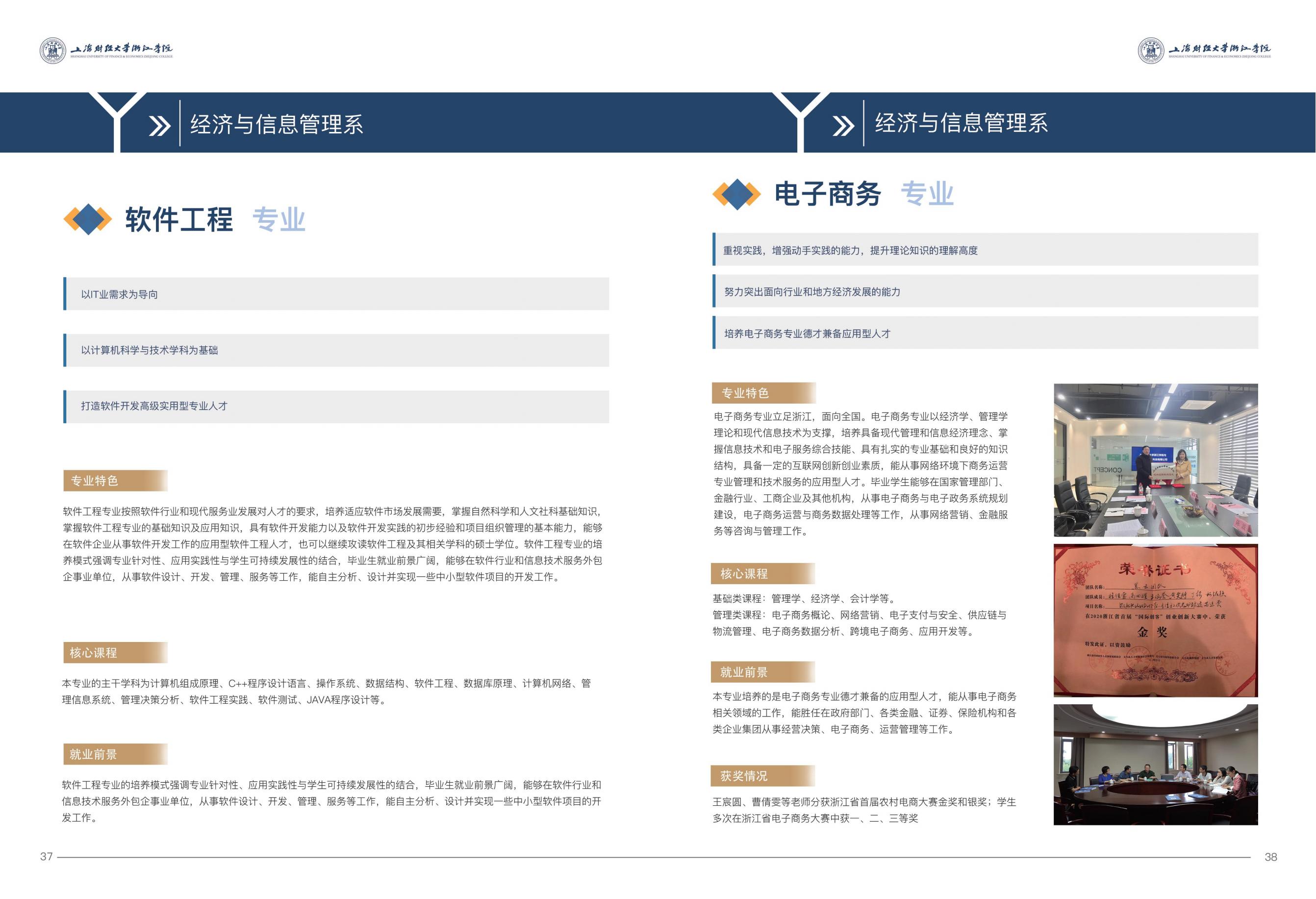Image resolution: width=1316 pixels, height=899 pixels.
Task: Click the 经济与信息管理系 title on left banner
Action: click(277, 125)
